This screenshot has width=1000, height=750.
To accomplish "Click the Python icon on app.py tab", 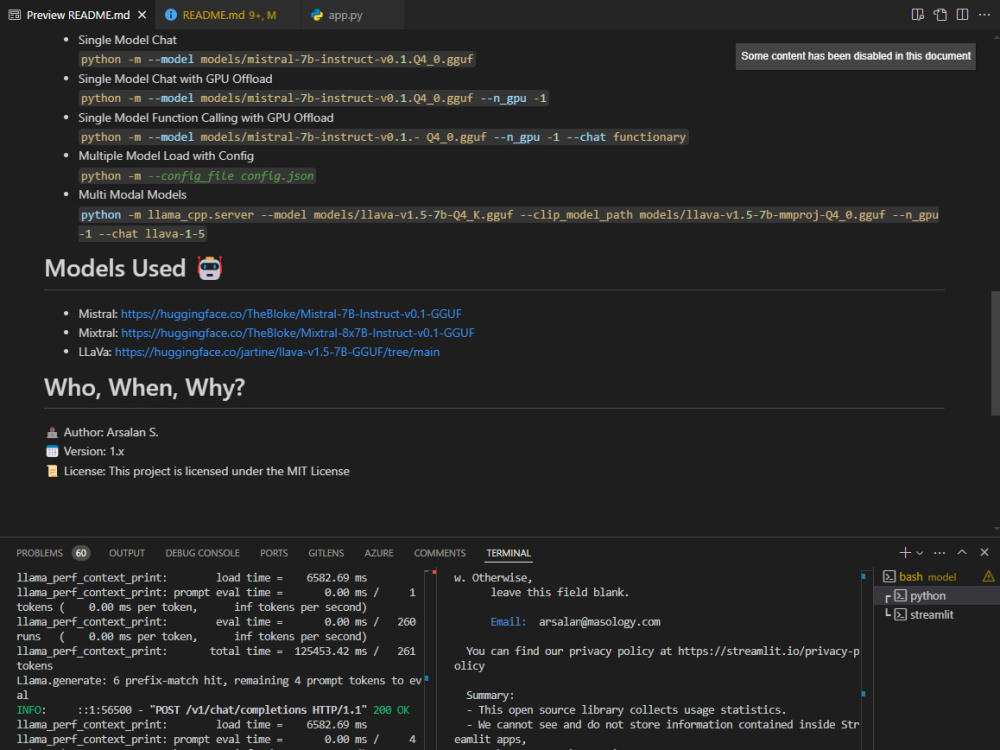I will coord(317,15).
